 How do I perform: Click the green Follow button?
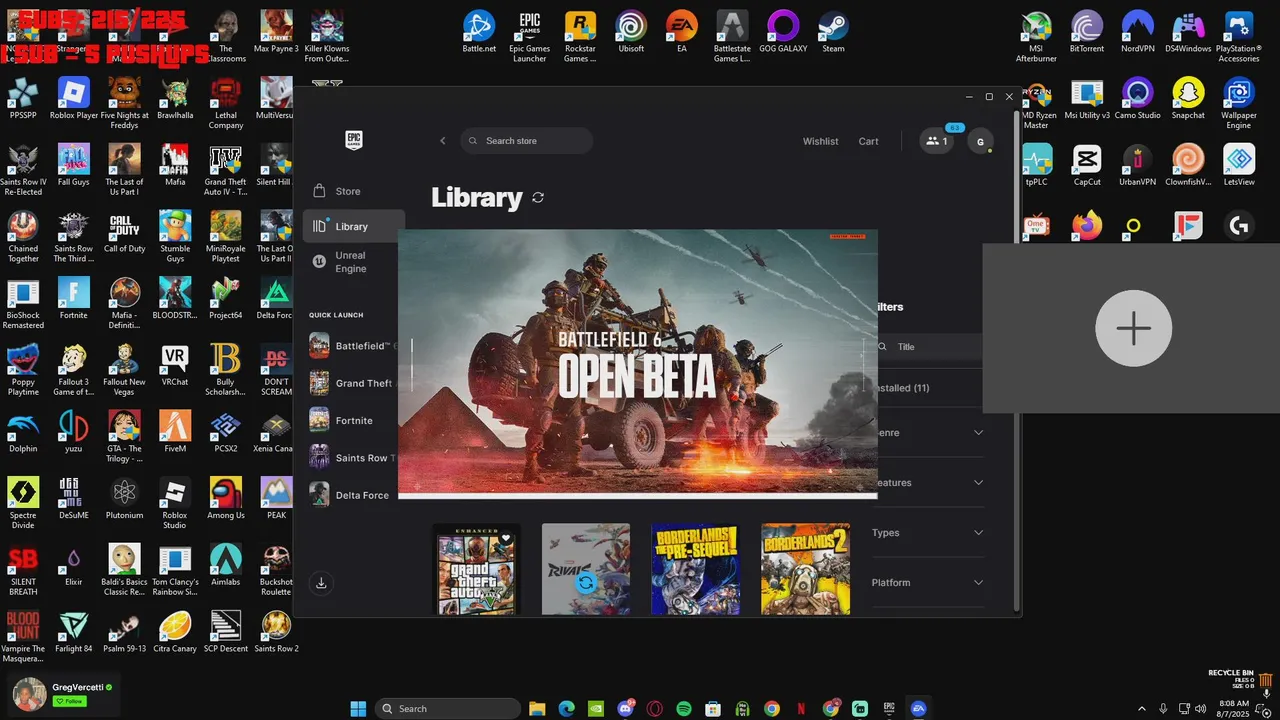(69, 701)
